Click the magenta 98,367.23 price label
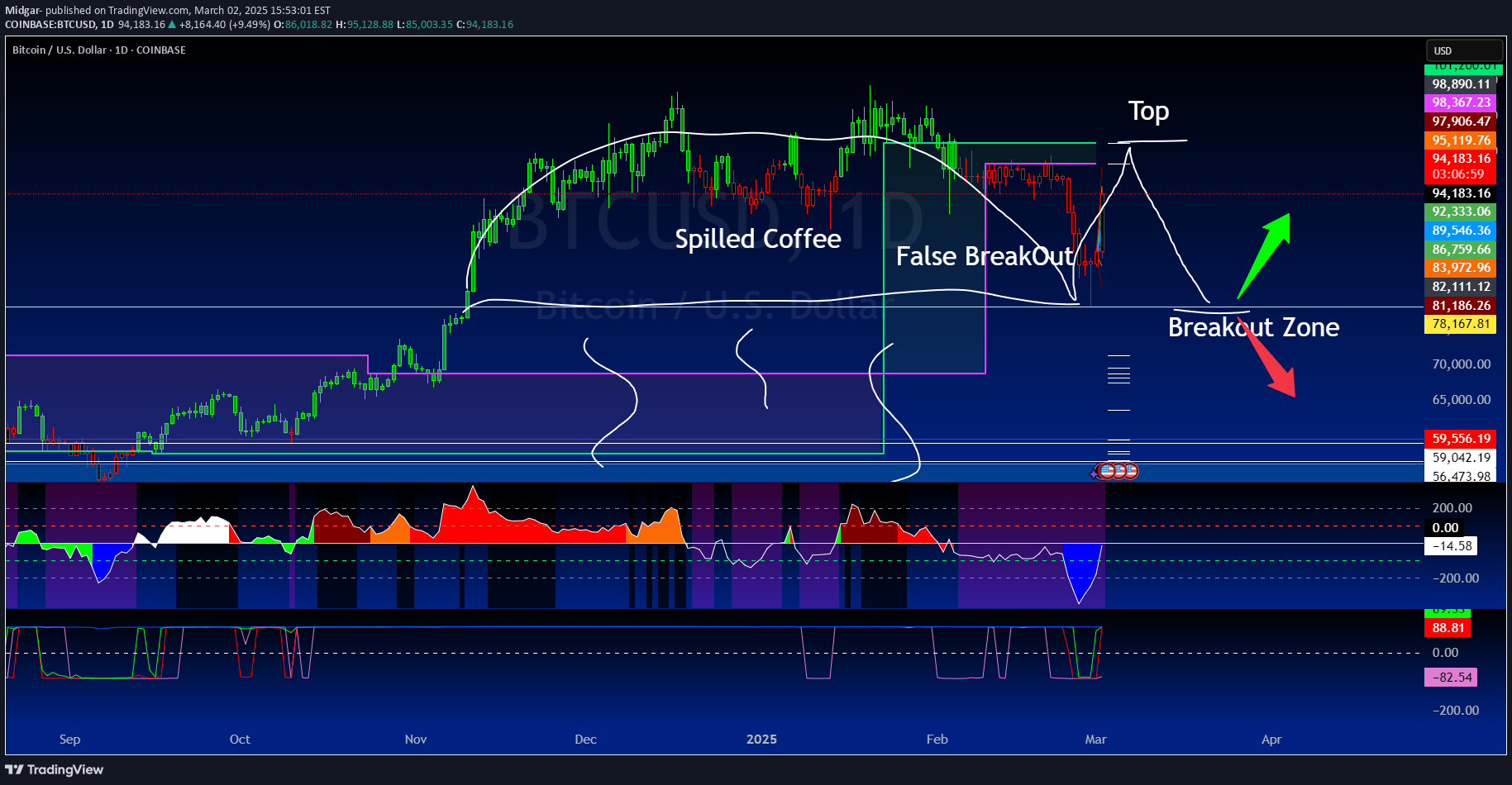 point(1462,102)
